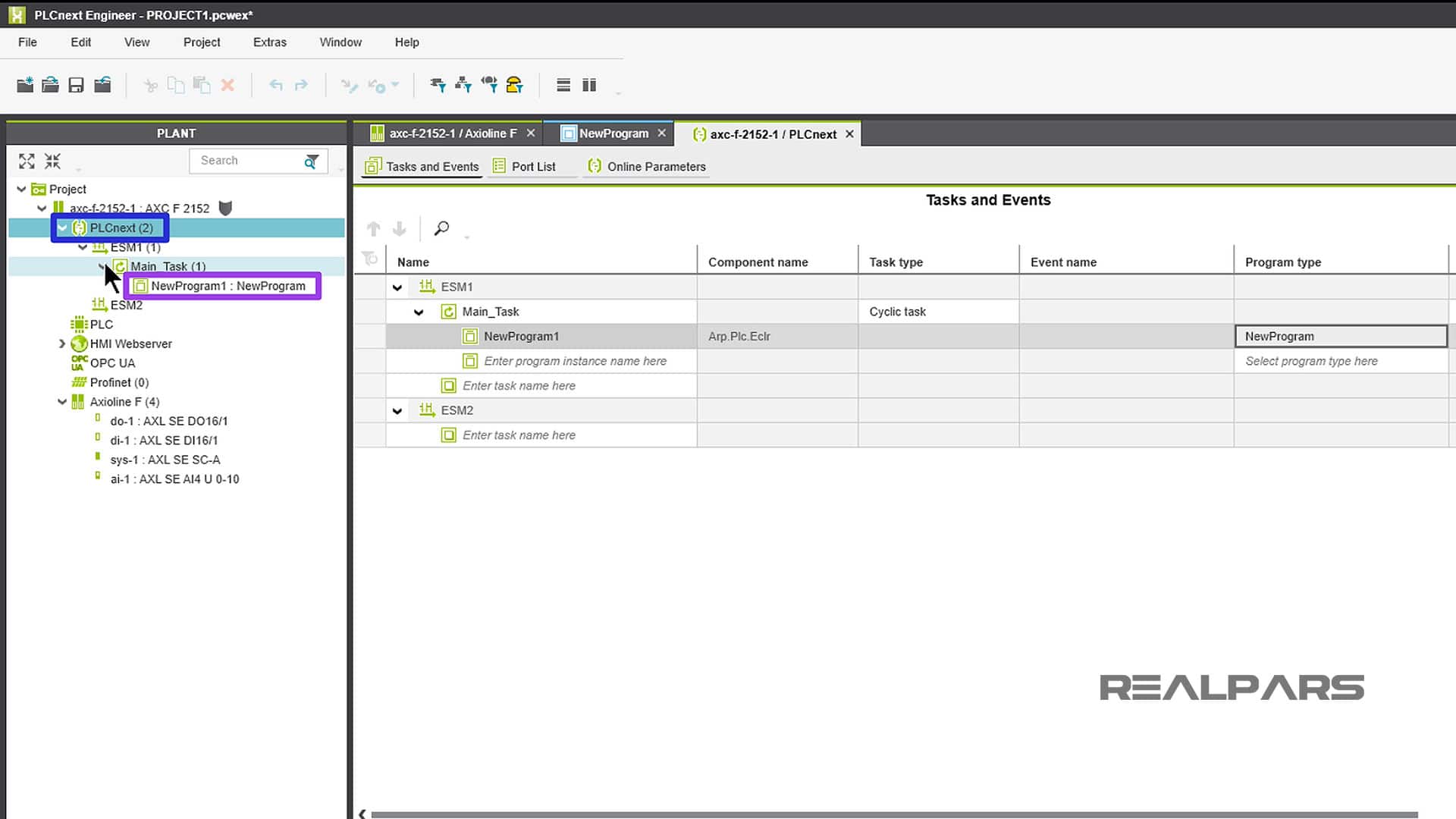1456x819 pixels.
Task: Click the magnifier search icon in Tasks and Events
Action: tap(441, 228)
